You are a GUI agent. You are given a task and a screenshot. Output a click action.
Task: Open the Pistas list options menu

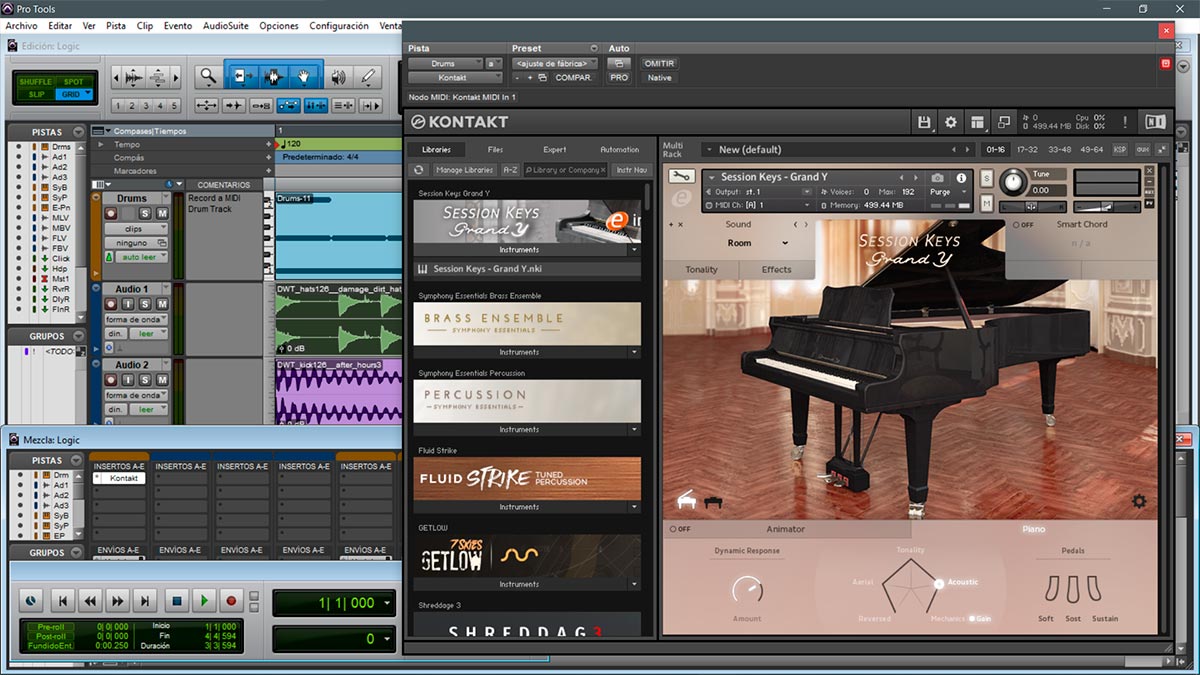pos(79,132)
